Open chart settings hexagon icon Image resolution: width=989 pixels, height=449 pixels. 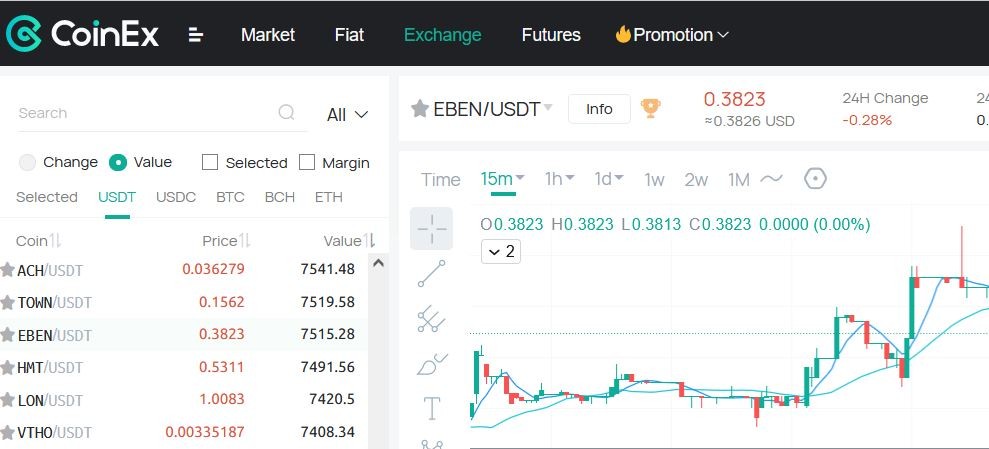816,179
